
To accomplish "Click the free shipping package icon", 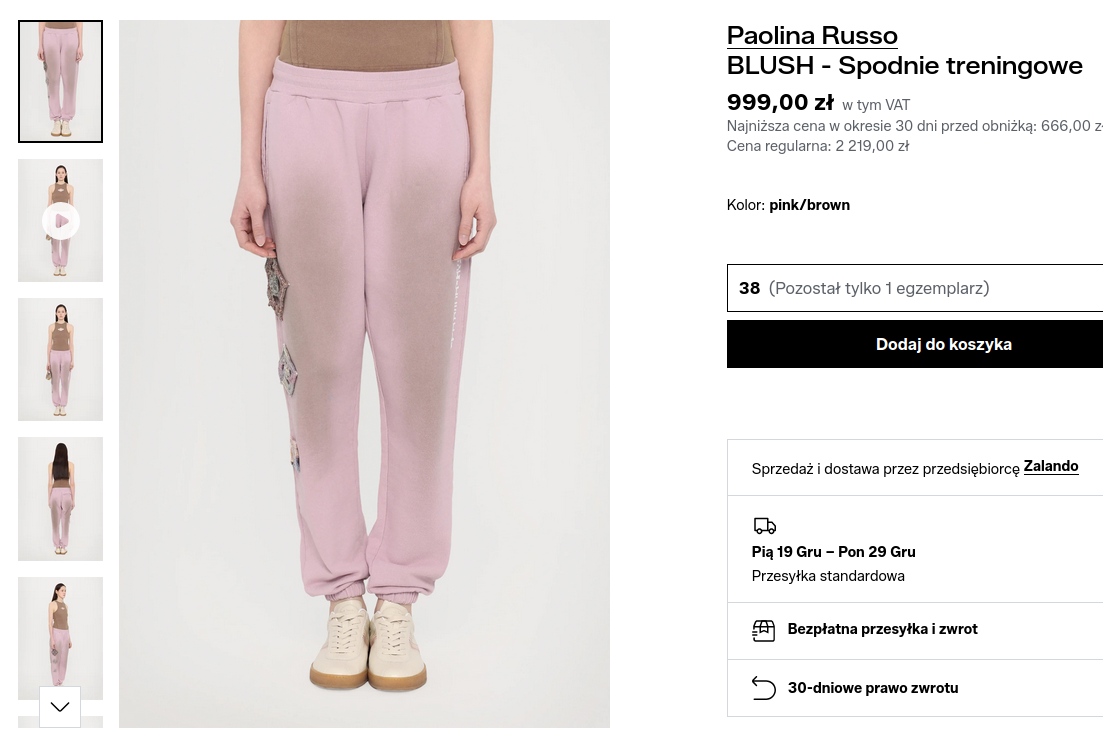I will coord(764,630).
